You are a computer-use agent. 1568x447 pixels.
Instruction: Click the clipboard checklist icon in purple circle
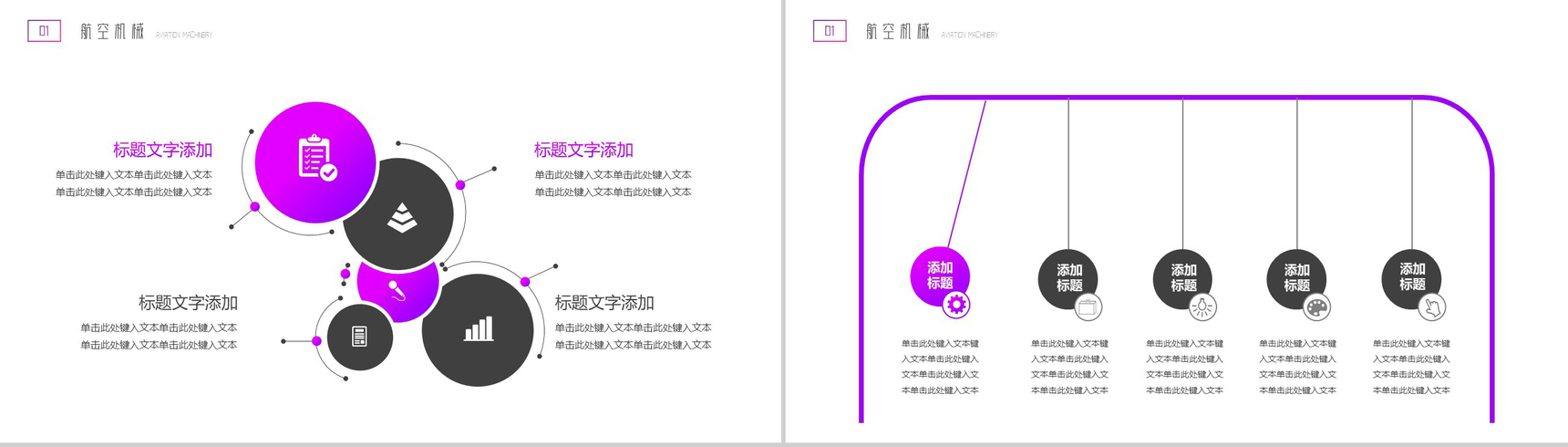pyautogui.click(x=316, y=158)
